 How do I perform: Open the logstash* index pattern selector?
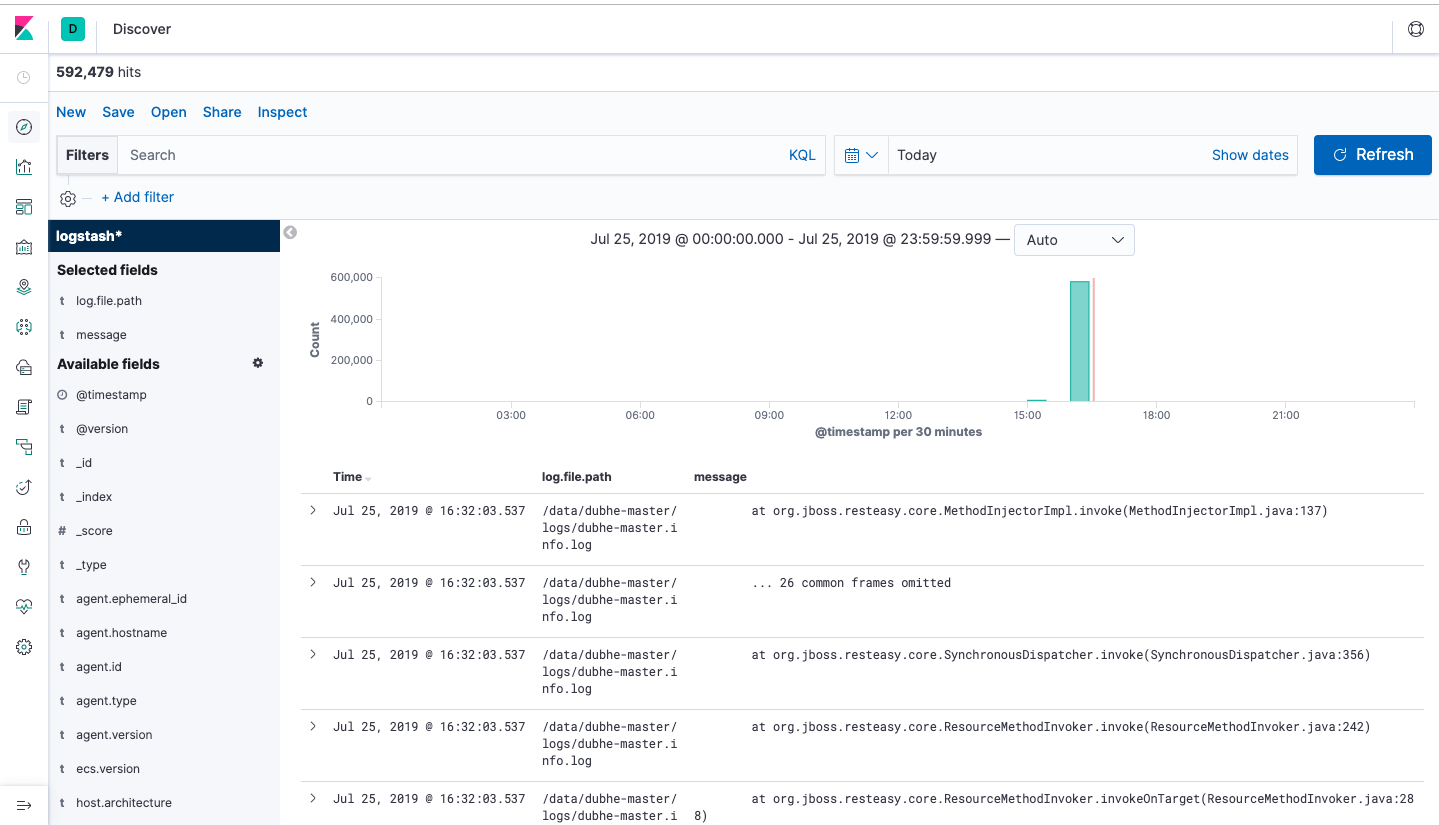point(164,236)
